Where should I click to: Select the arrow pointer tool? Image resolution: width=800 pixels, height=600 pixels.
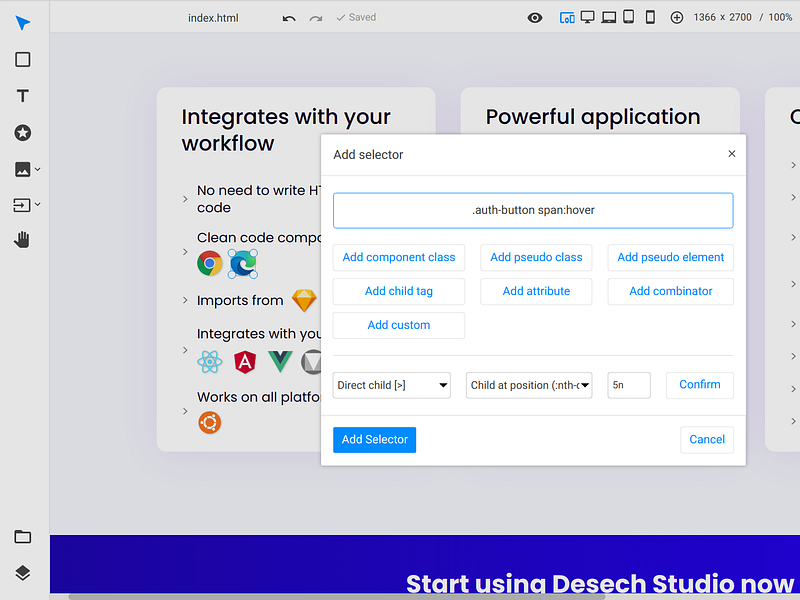point(22,23)
